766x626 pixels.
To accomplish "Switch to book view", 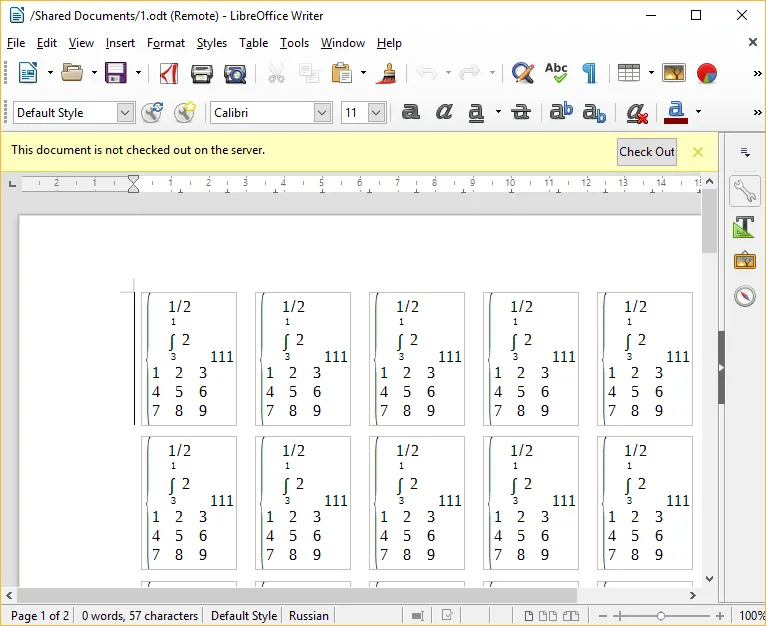I will 571,616.
